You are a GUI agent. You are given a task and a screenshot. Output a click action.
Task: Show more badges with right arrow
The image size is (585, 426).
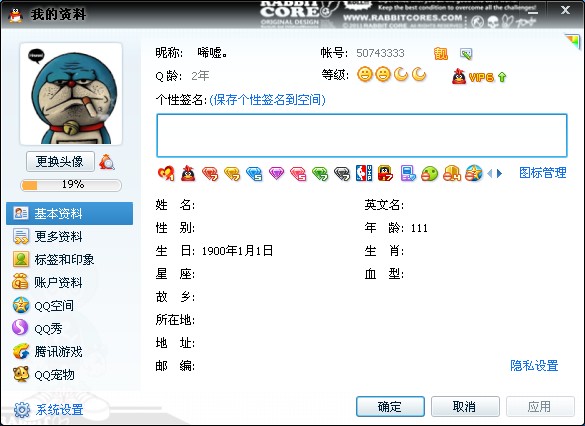click(499, 173)
